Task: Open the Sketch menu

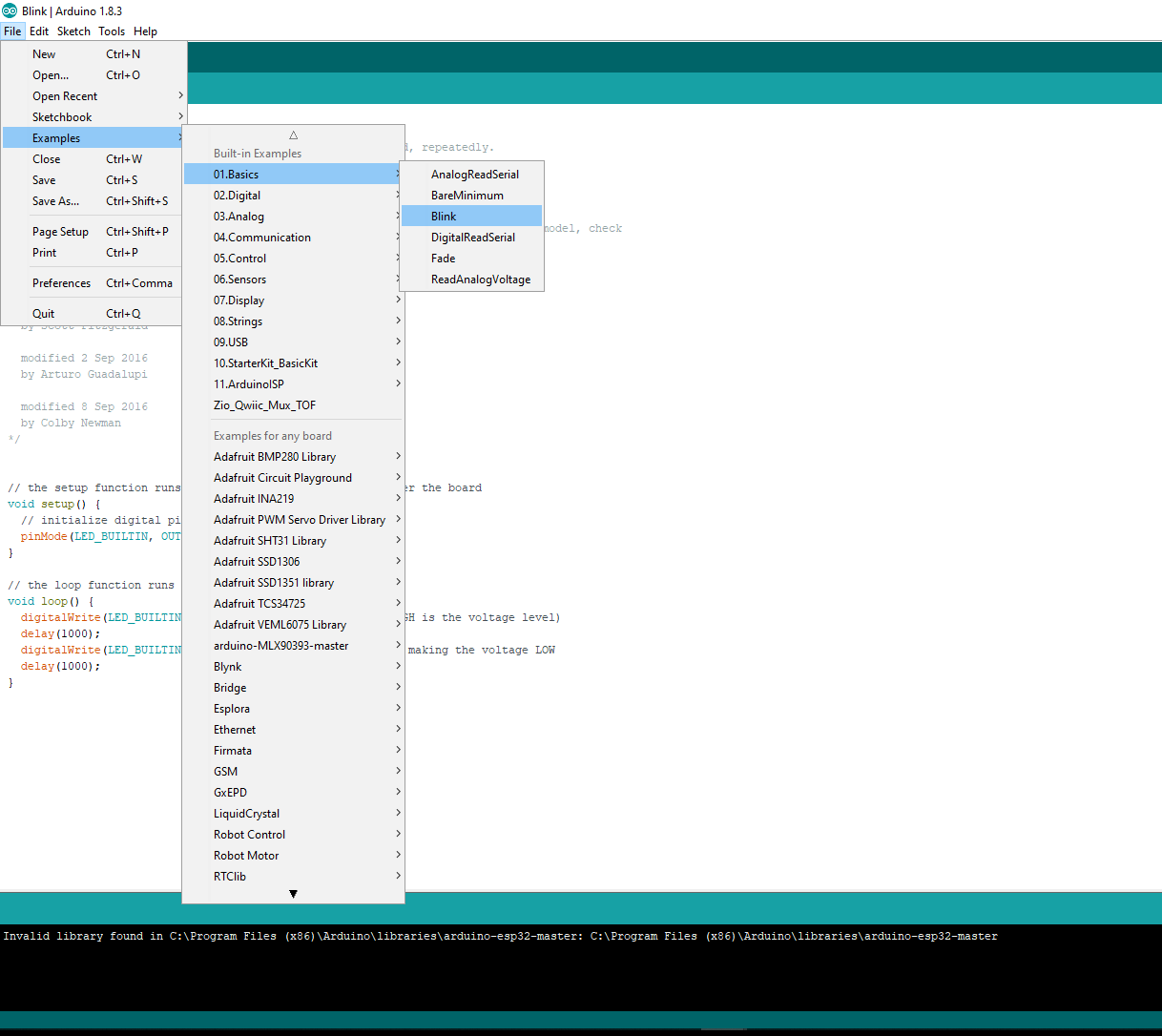Action: [73, 31]
